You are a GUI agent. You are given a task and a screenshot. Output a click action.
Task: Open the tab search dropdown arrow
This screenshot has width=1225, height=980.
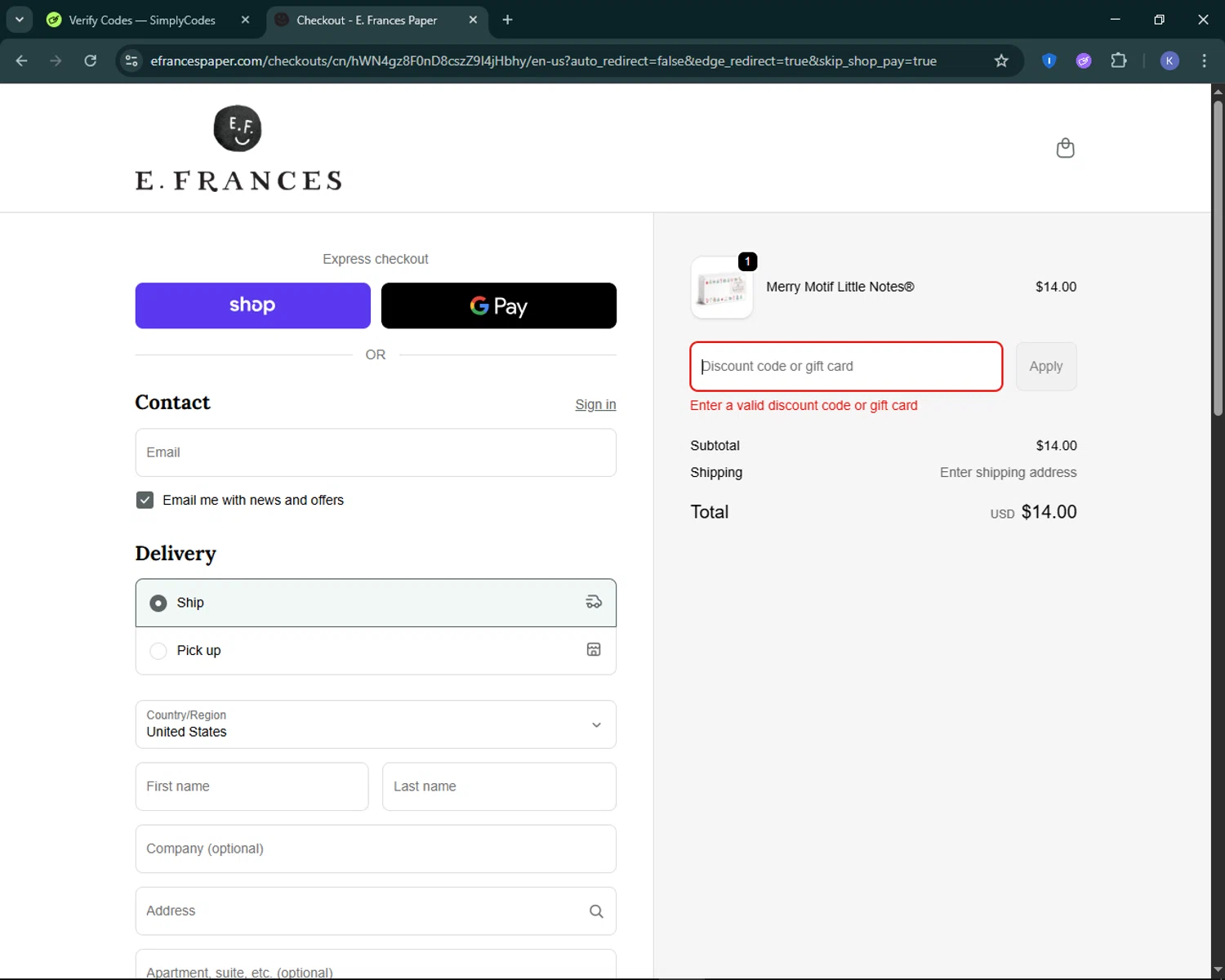coord(20,20)
